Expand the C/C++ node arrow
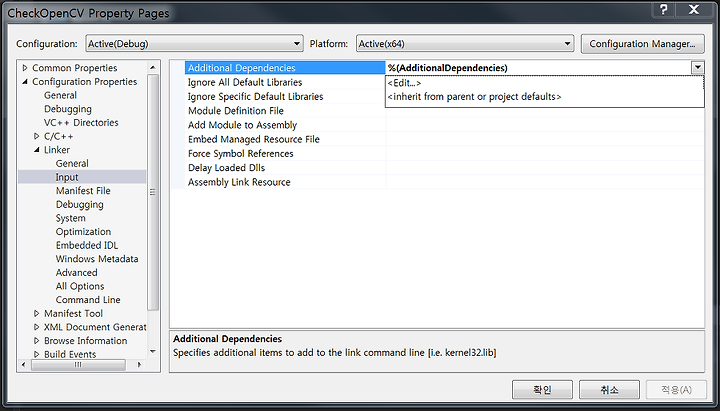Screen dimensions: 720x411 pos(37,136)
